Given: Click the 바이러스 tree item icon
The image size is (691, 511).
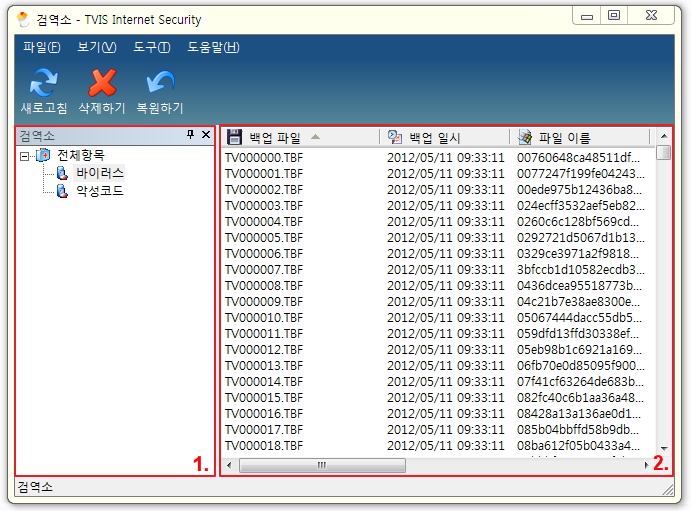Looking at the screenshot, I should [x=62, y=173].
